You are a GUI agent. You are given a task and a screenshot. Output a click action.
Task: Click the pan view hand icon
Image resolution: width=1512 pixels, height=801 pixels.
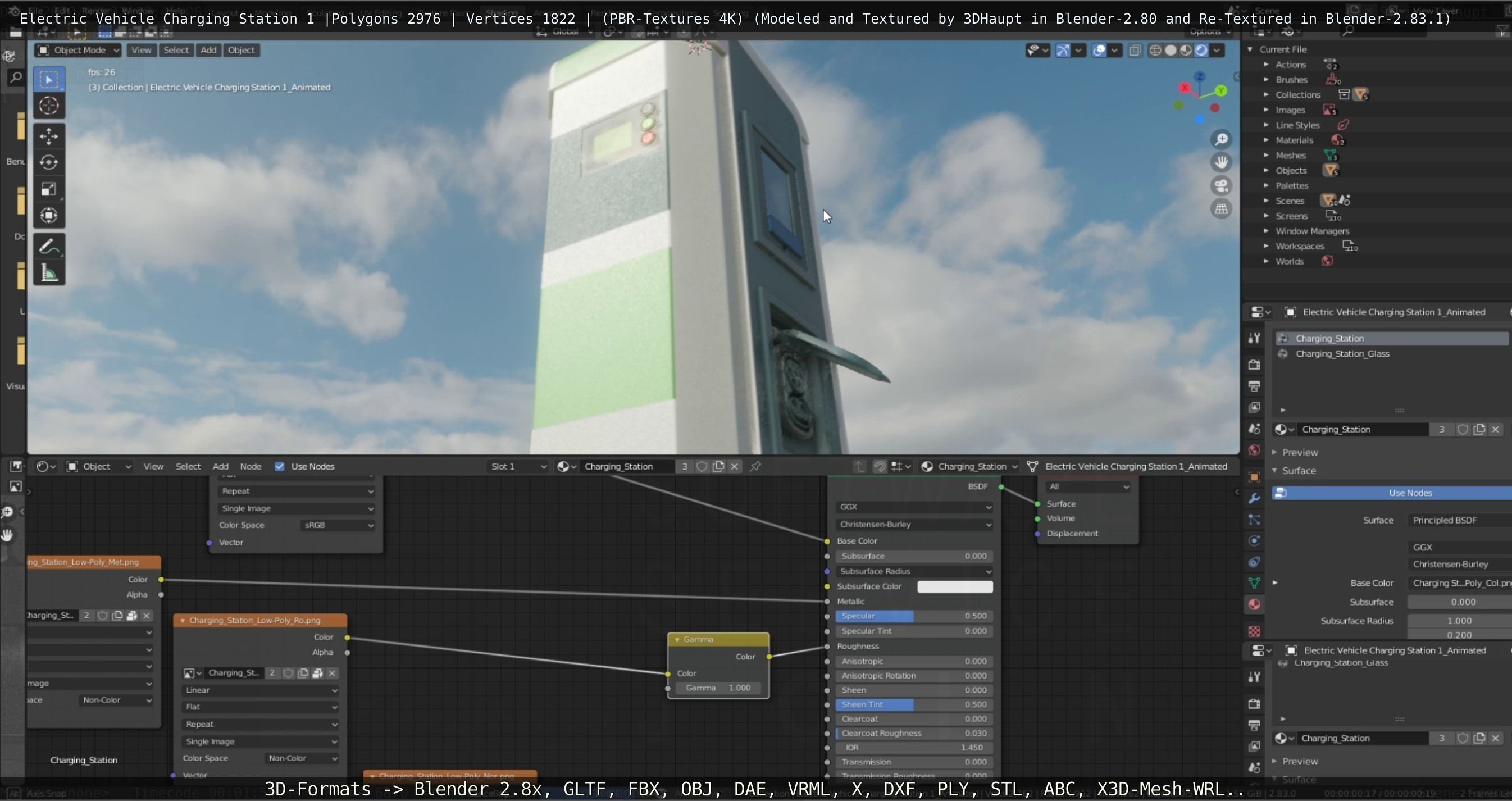(x=1222, y=162)
